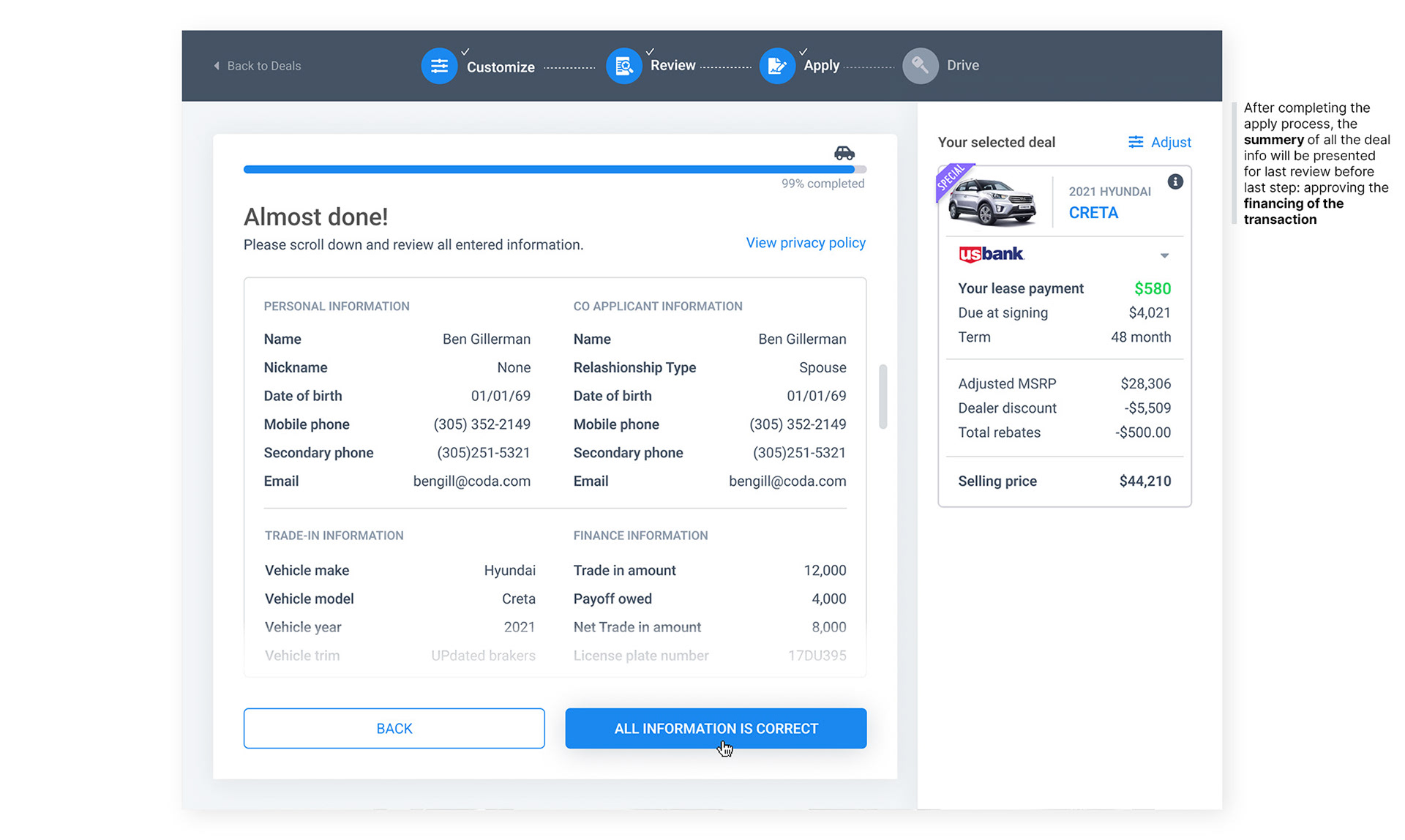
Task: Click Back to Deals link
Action: [x=263, y=66]
